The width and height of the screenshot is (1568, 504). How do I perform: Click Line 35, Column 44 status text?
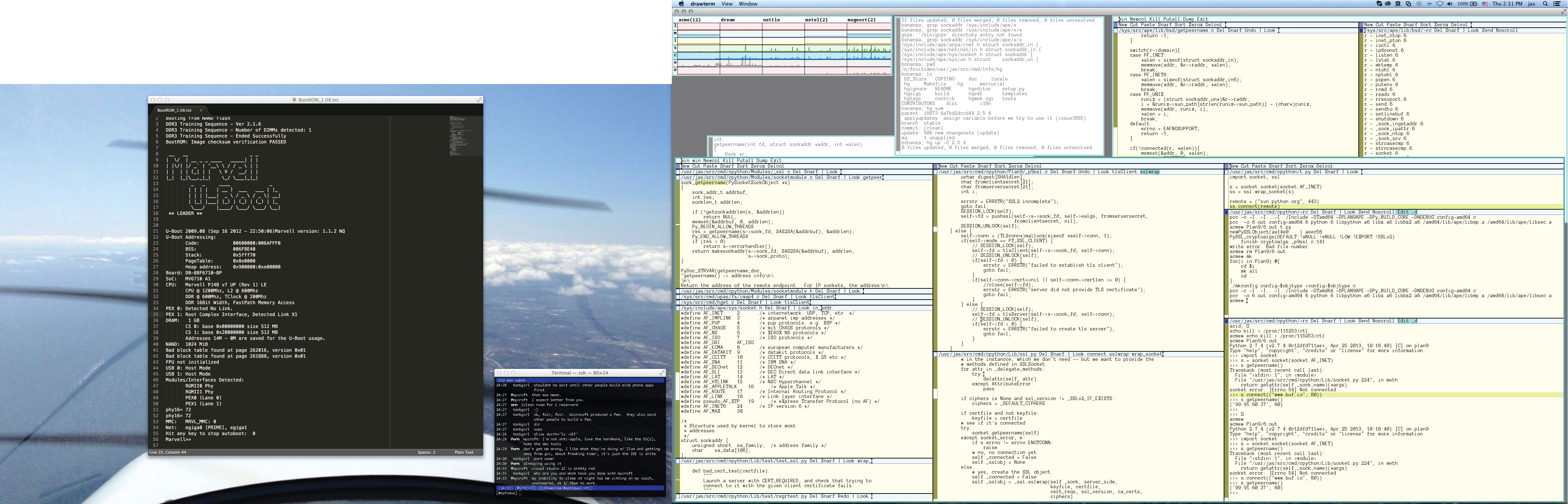pos(168,452)
